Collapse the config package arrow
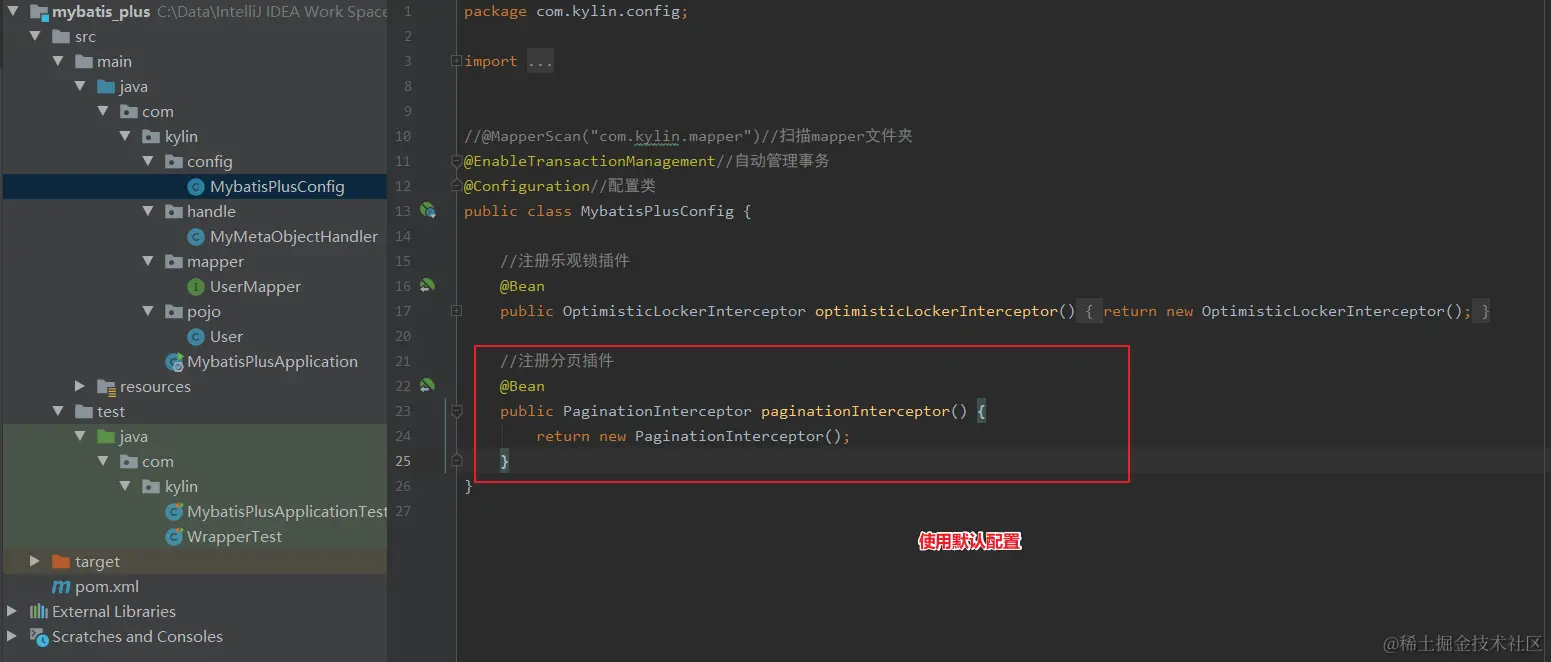The width and height of the screenshot is (1551, 662). (x=147, y=162)
